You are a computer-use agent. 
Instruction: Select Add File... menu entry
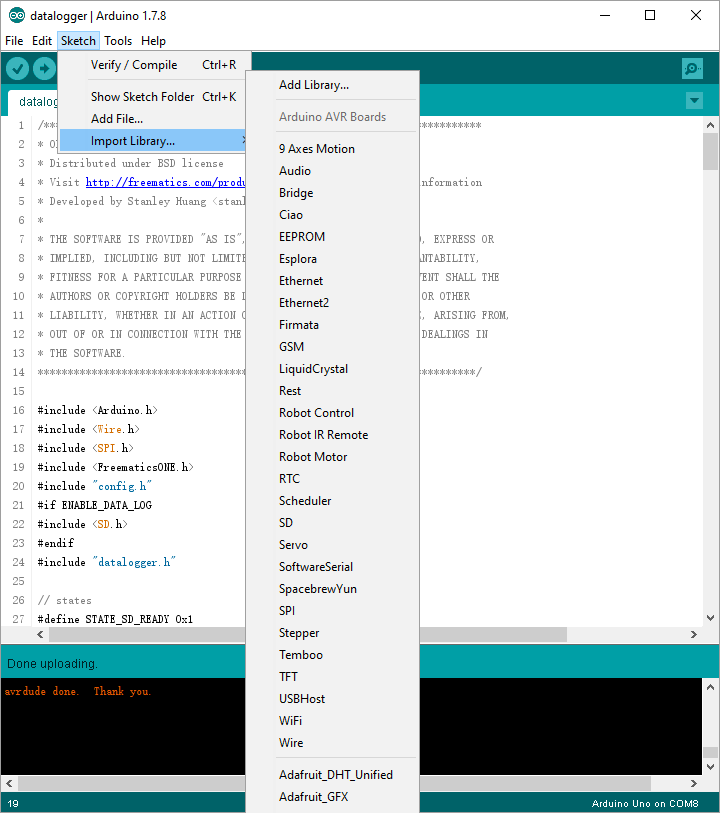[x=152, y=119]
